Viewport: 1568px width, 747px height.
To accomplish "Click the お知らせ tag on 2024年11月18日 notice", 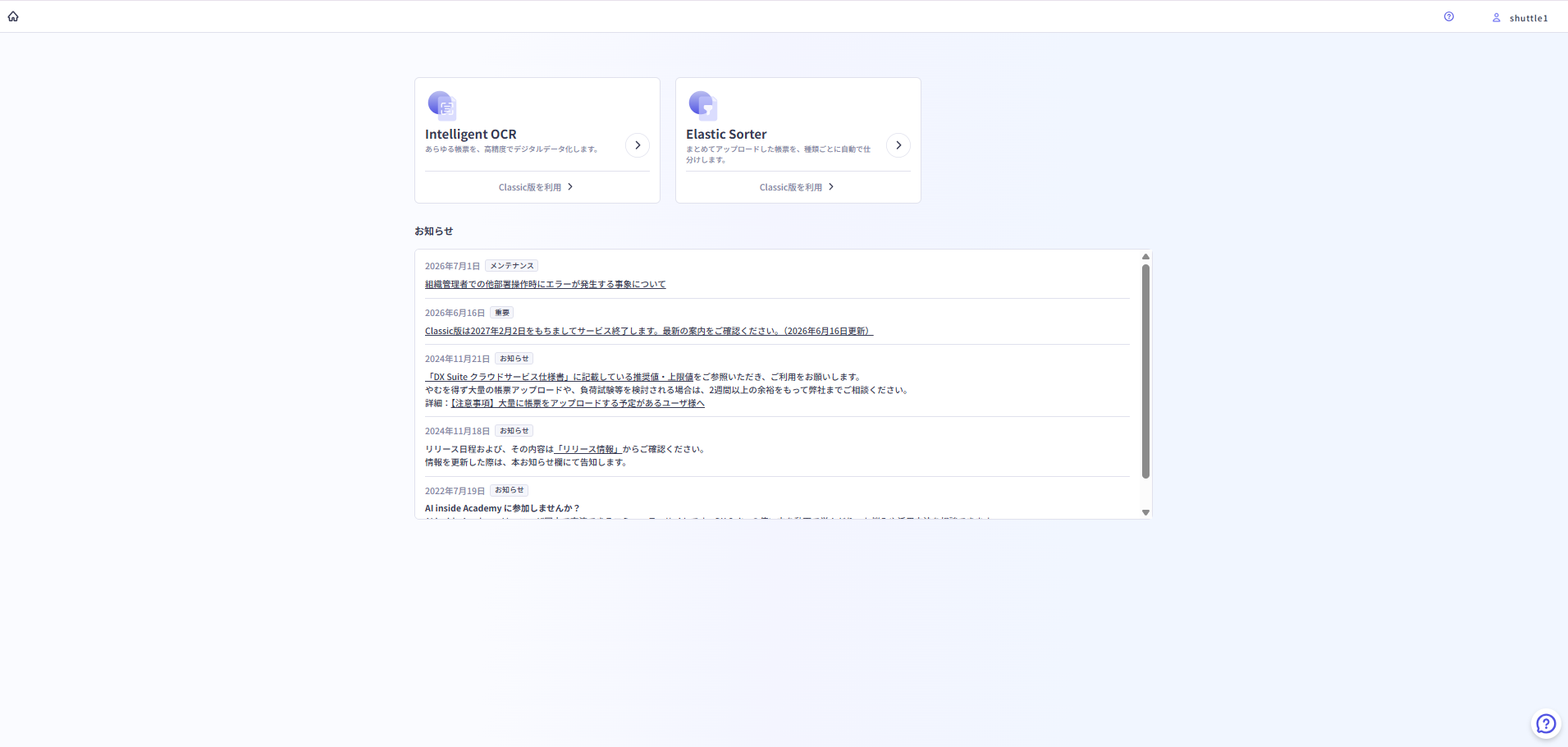I will 514,431.
